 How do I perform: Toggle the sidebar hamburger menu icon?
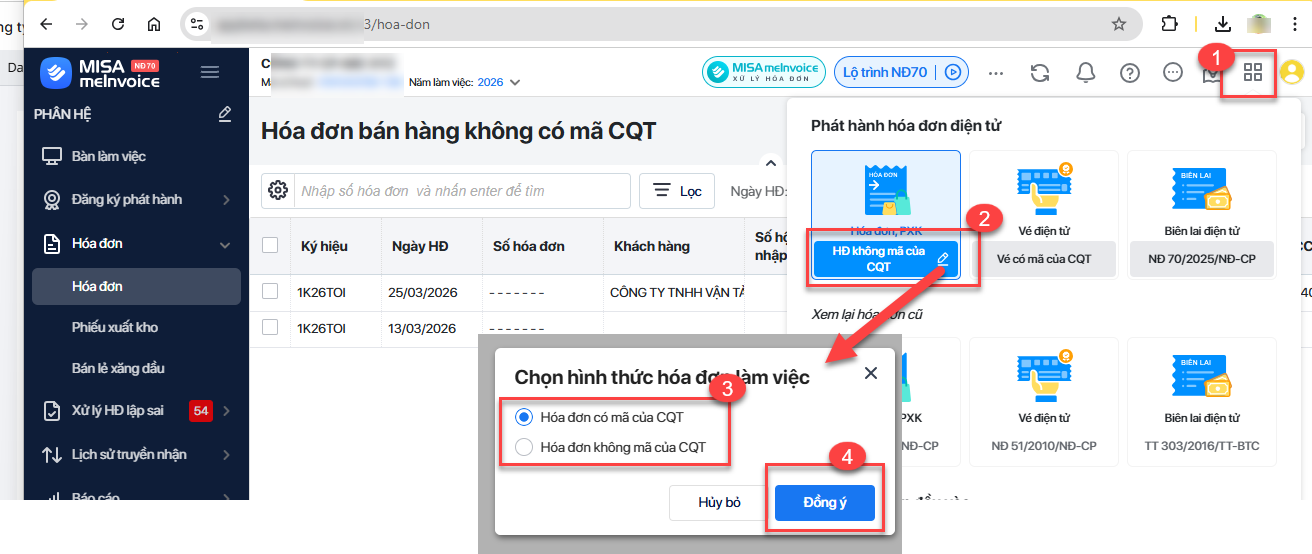pyautogui.click(x=210, y=72)
